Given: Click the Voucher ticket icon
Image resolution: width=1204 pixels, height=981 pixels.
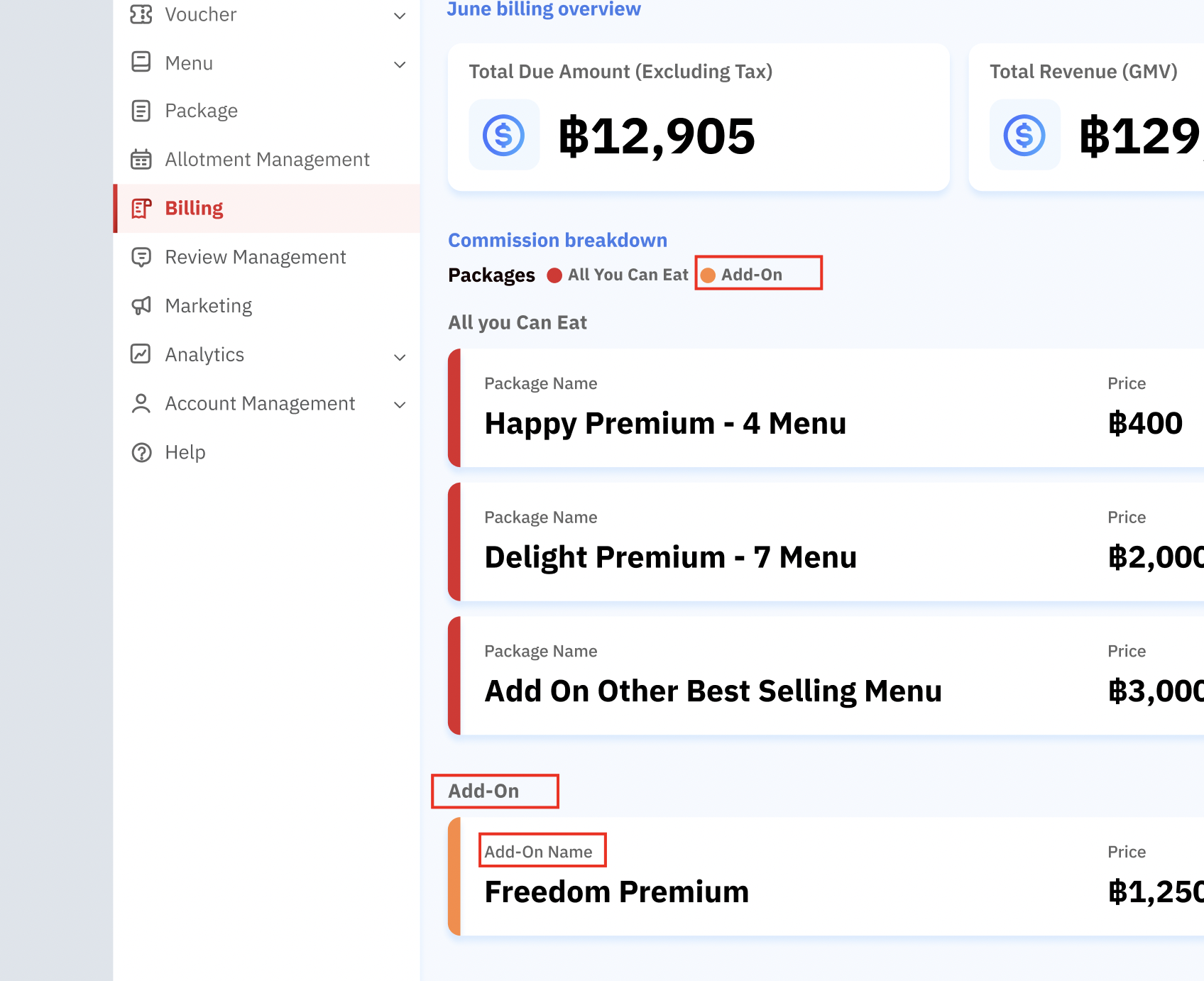Looking at the screenshot, I should [141, 14].
